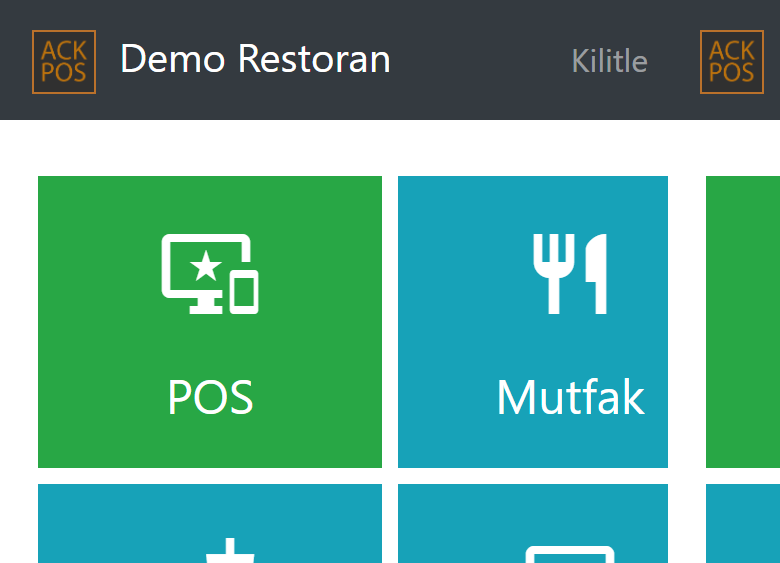Open the green POS tile

[210, 322]
